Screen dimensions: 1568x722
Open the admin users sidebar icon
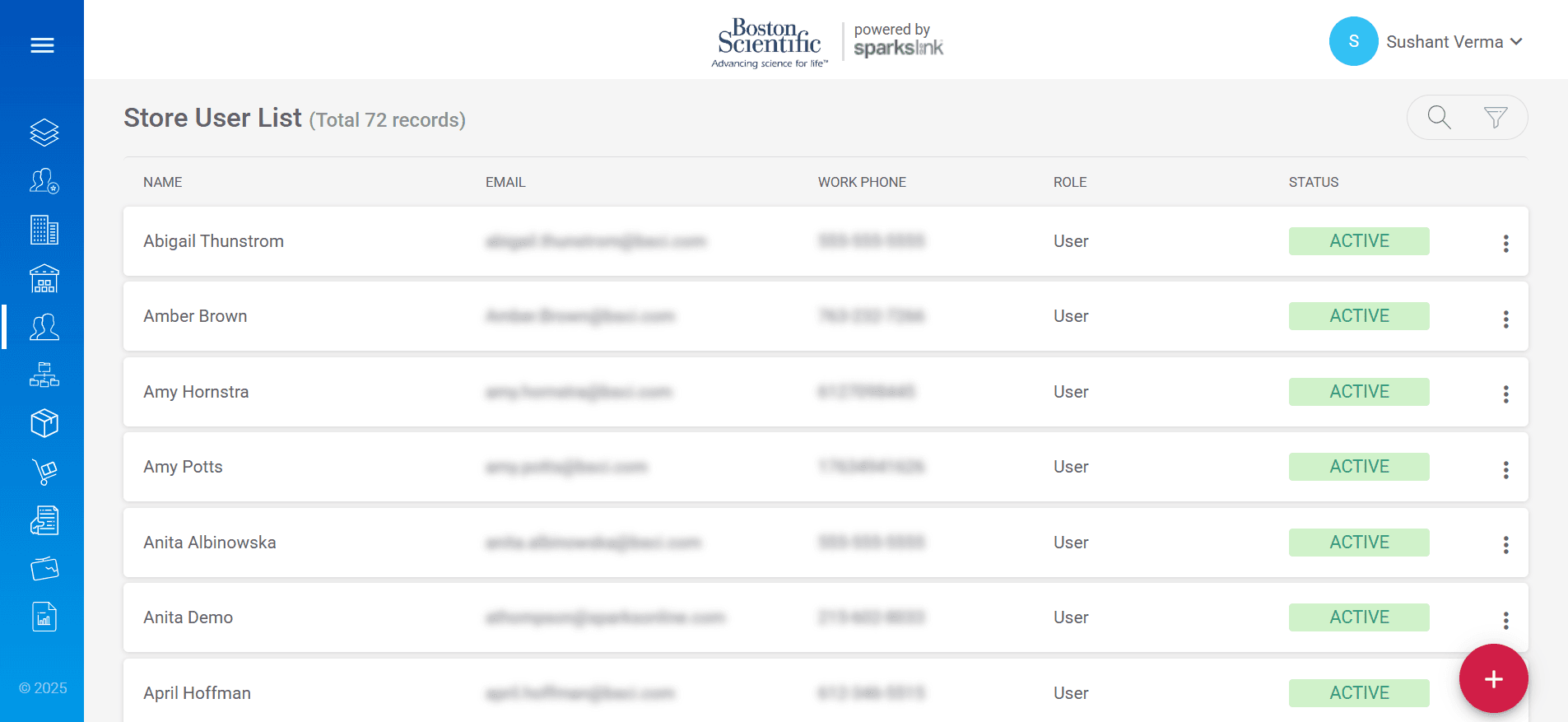point(43,181)
